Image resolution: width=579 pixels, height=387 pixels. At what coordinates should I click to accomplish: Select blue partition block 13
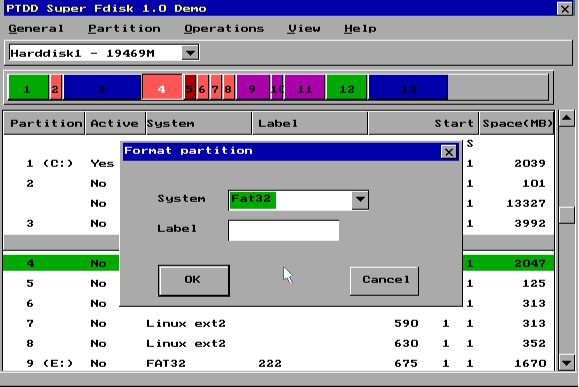pyautogui.click(x=408, y=87)
